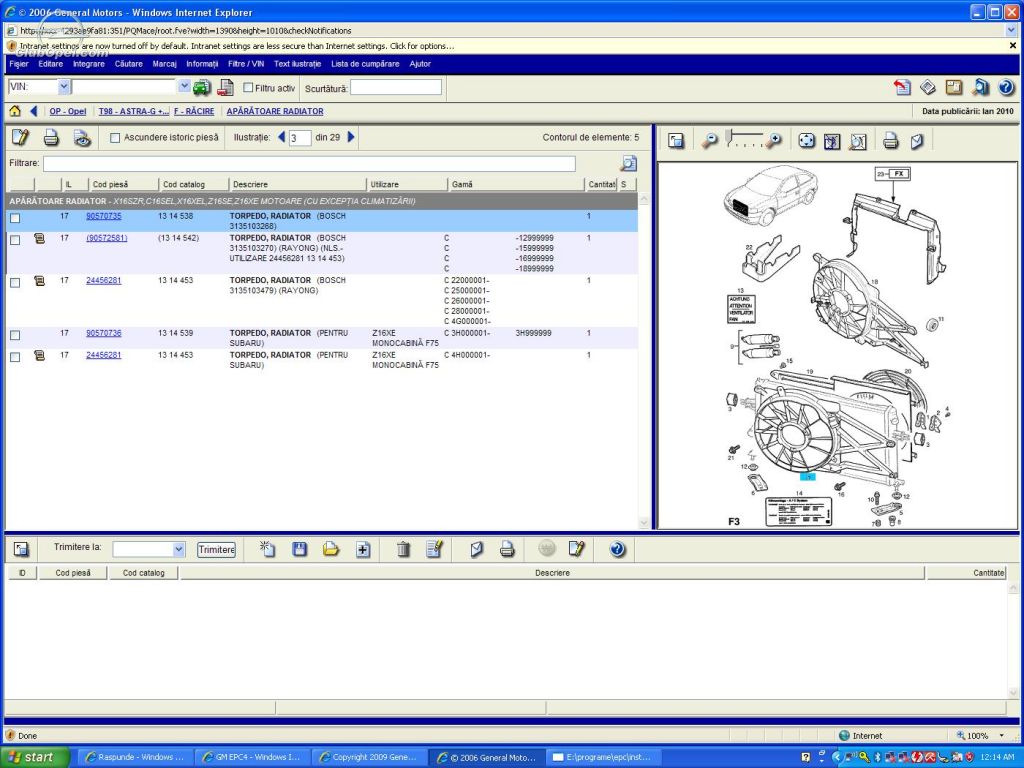Go to the Home catalog icon
The width and height of the screenshot is (1024, 768).
coord(15,111)
